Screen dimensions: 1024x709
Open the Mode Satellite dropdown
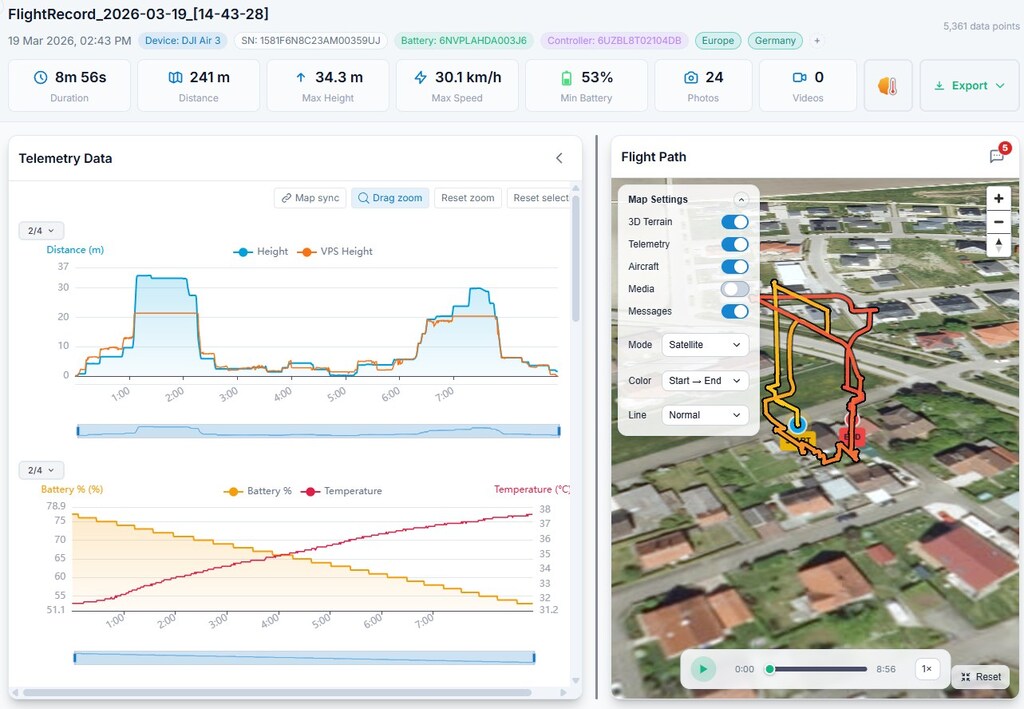pyautogui.click(x=705, y=345)
